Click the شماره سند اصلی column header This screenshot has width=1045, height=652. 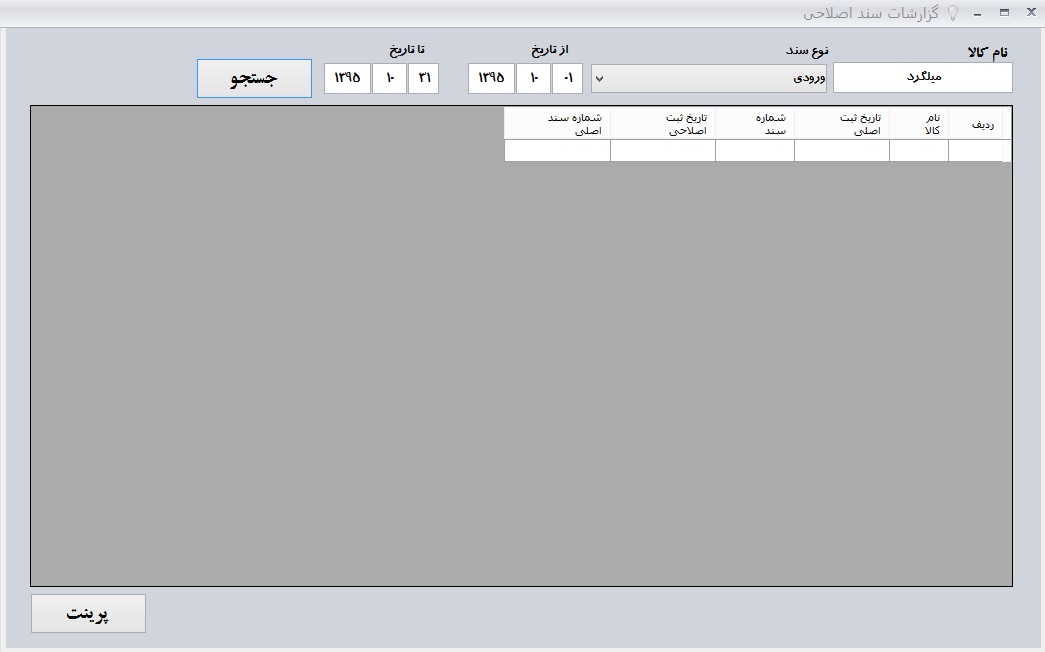pyautogui.click(x=558, y=124)
